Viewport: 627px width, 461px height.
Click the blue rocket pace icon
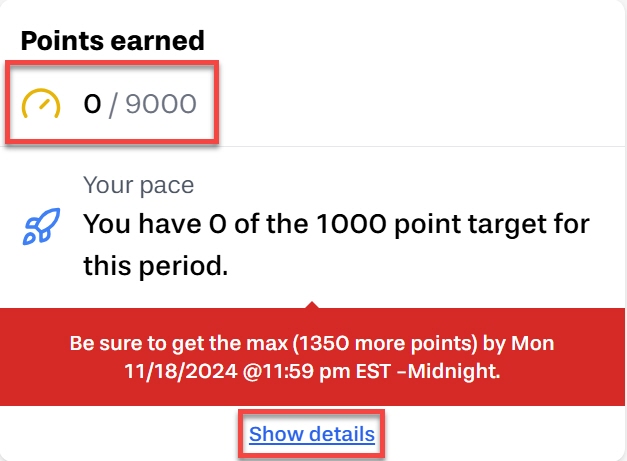(42, 226)
